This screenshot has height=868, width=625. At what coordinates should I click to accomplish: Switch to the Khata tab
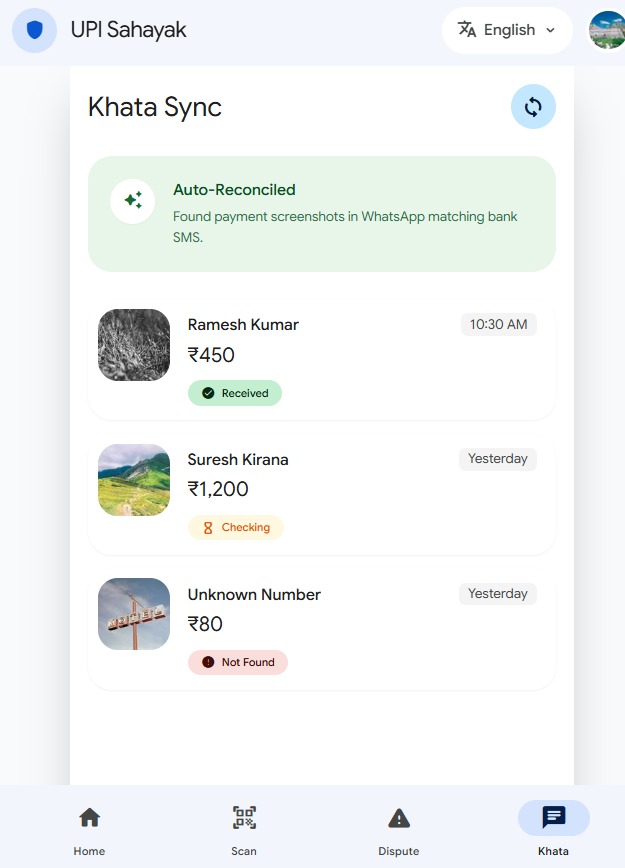(553, 827)
